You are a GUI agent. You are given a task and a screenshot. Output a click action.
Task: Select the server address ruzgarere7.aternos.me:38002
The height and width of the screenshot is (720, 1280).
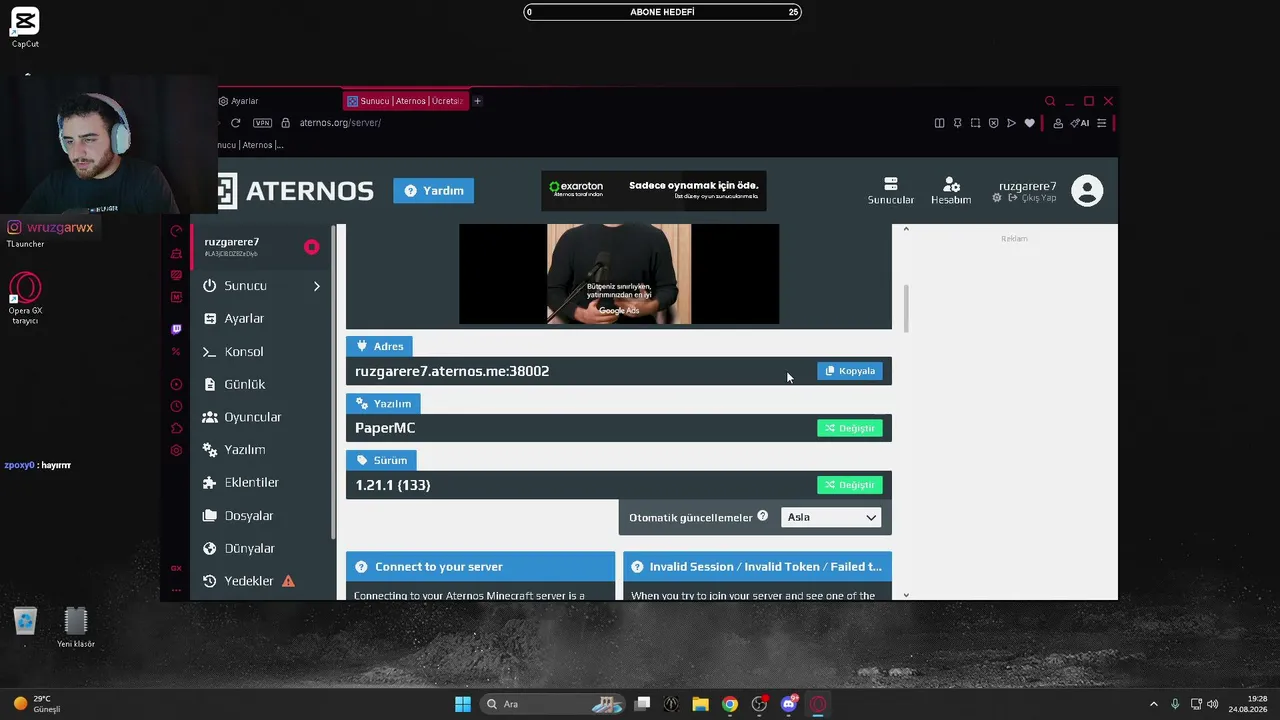coord(452,371)
